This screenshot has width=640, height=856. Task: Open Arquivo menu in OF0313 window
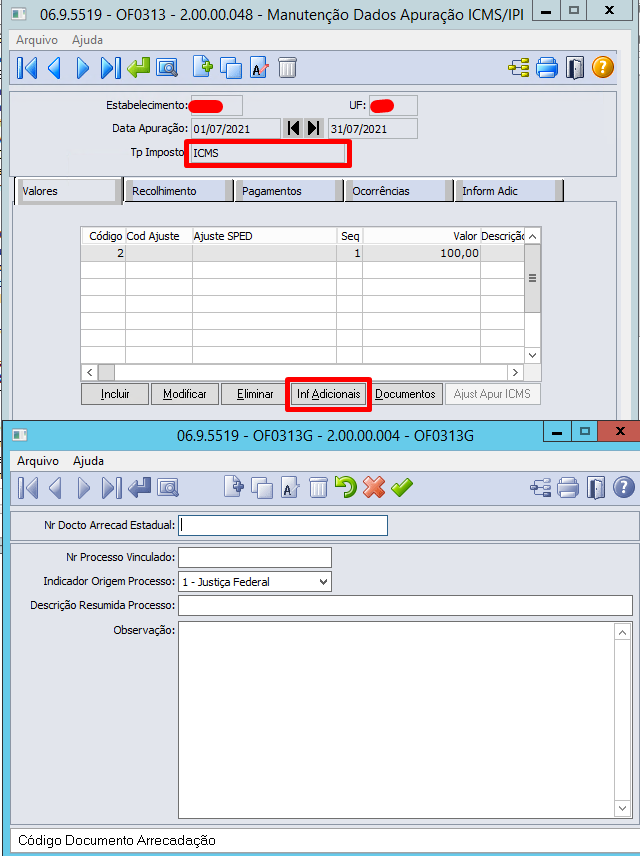37,40
